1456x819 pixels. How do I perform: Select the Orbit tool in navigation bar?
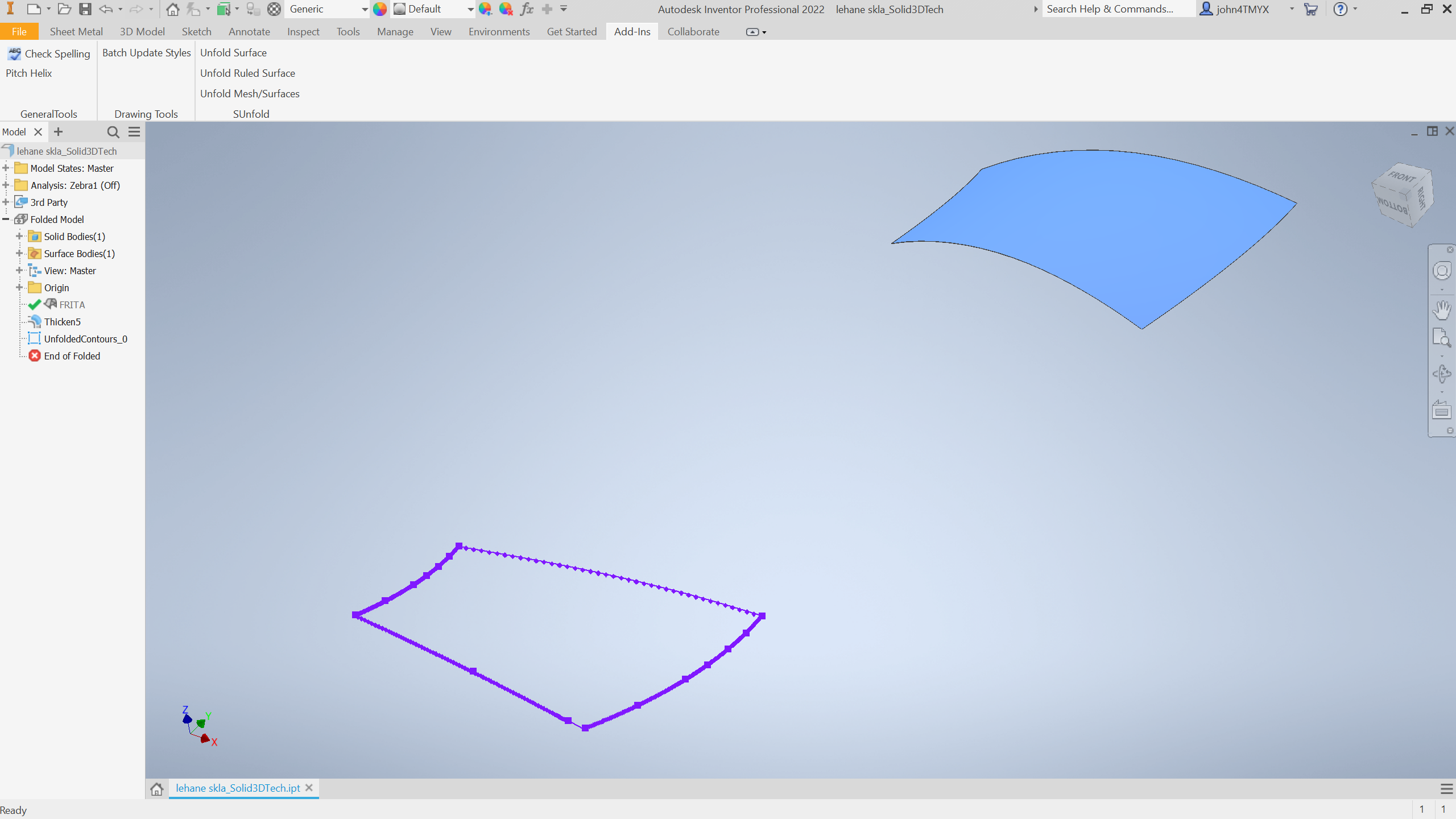click(1441, 374)
